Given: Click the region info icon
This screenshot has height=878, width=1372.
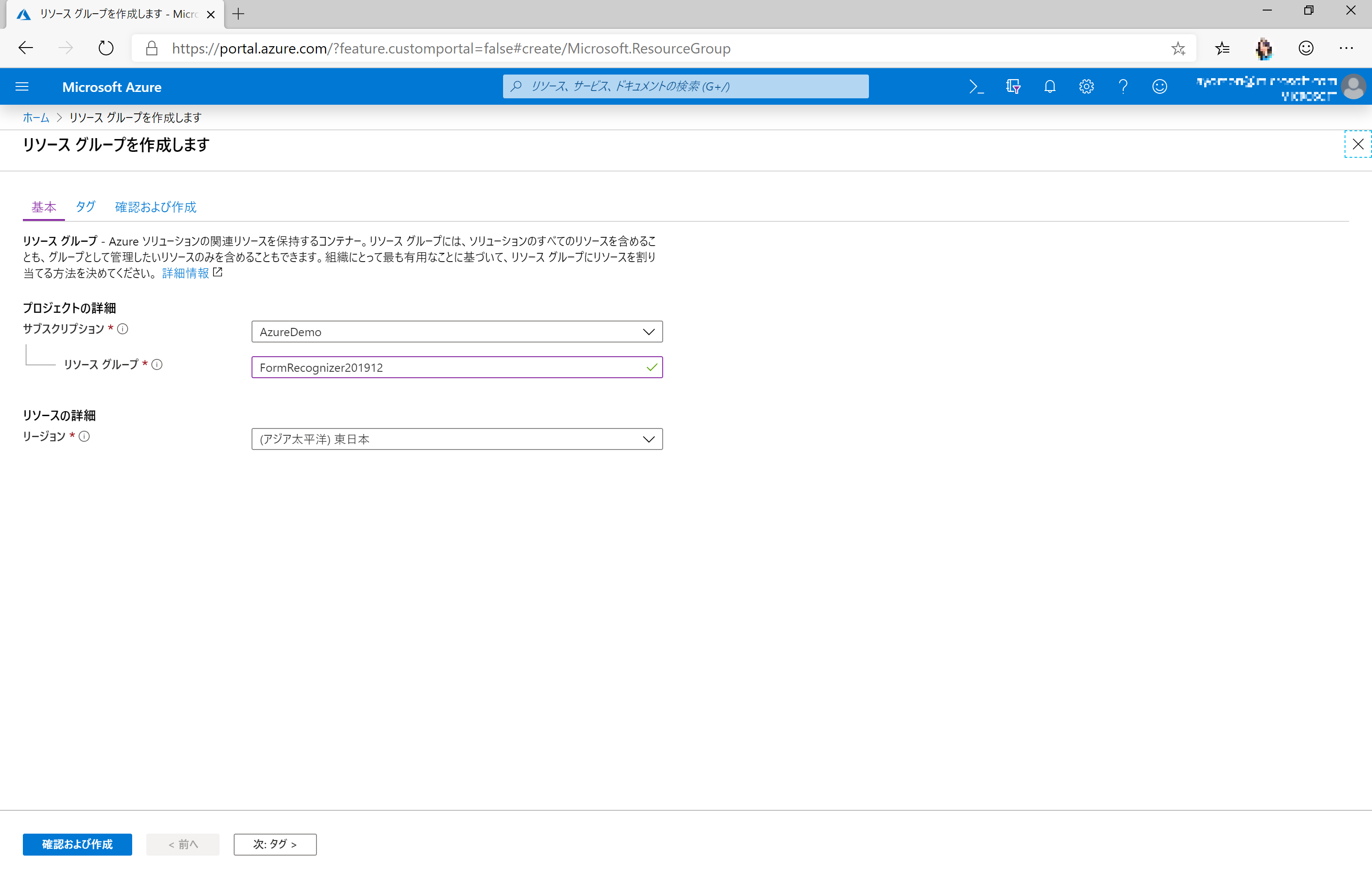Looking at the screenshot, I should click(84, 437).
